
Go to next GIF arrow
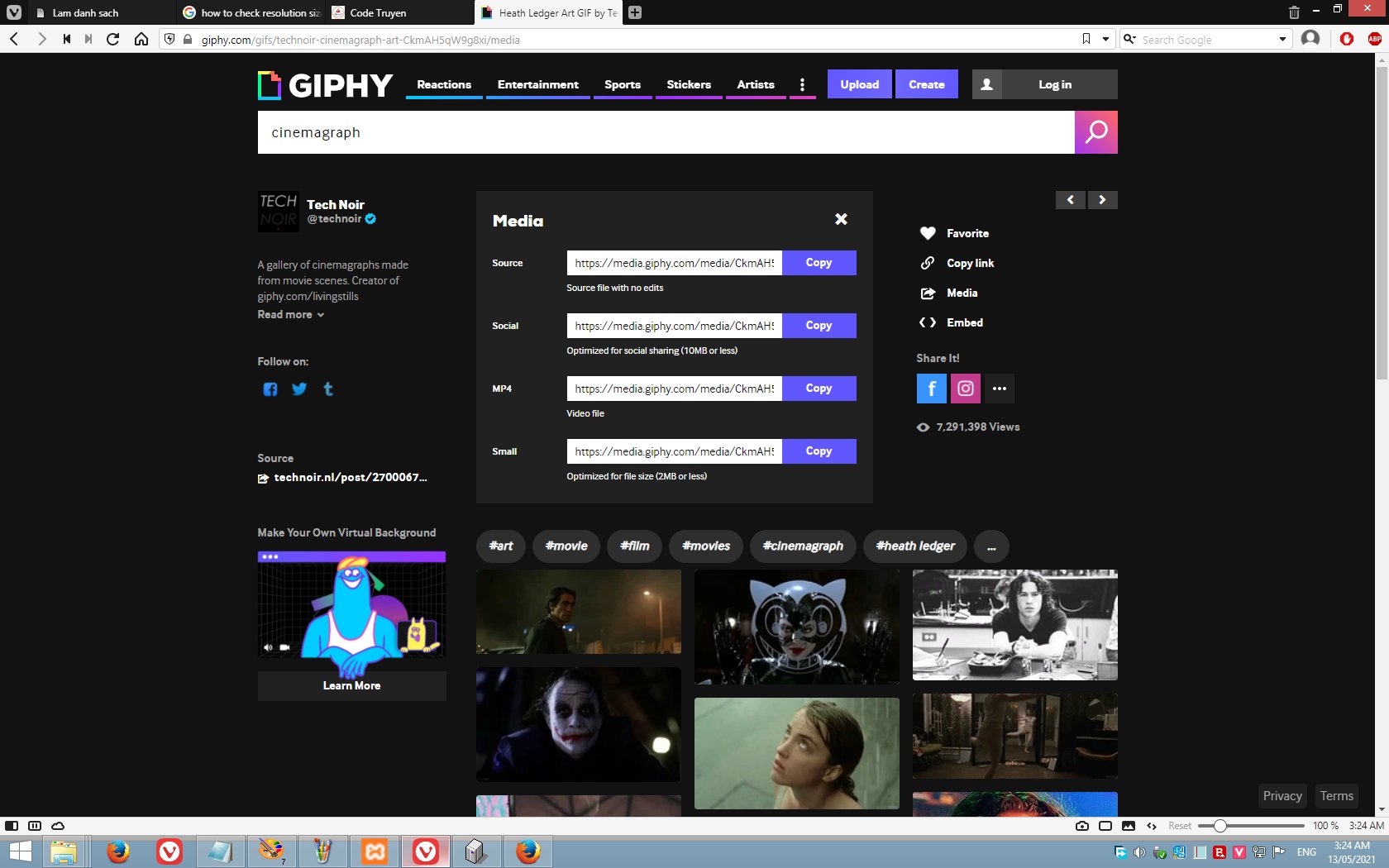[1102, 200]
